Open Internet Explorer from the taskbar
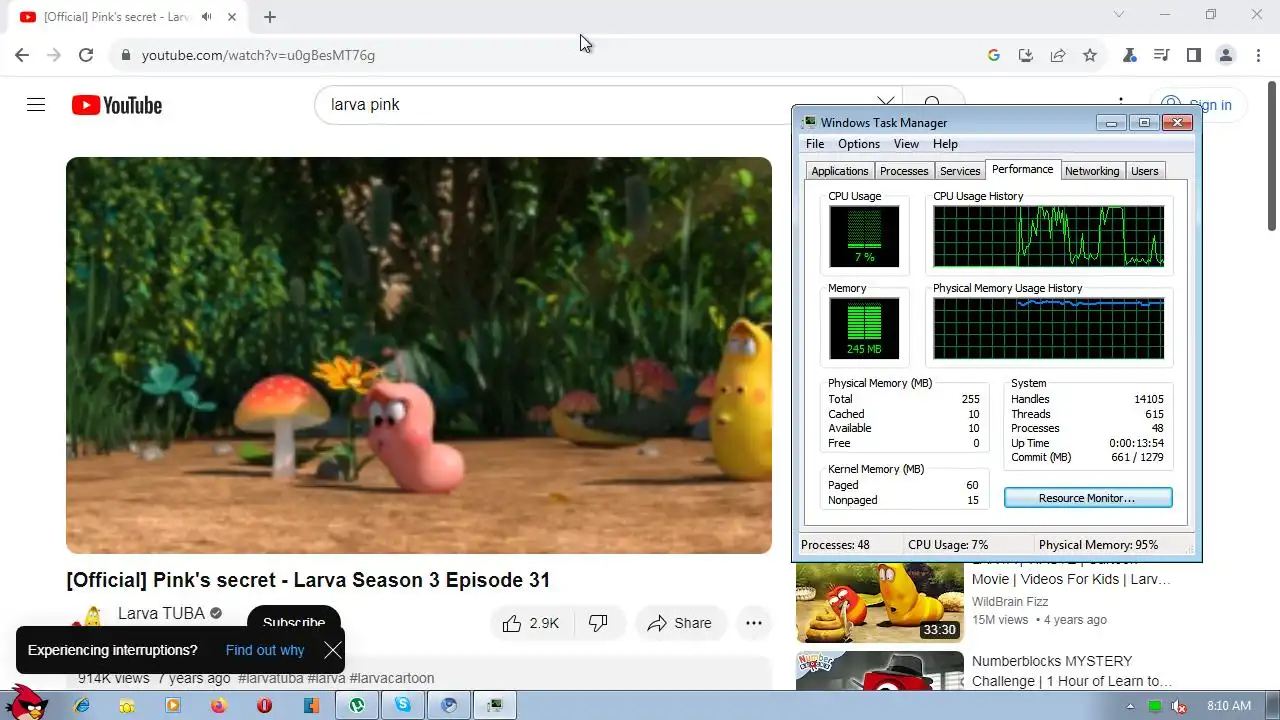This screenshot has width=1280, height=720. 82,705
